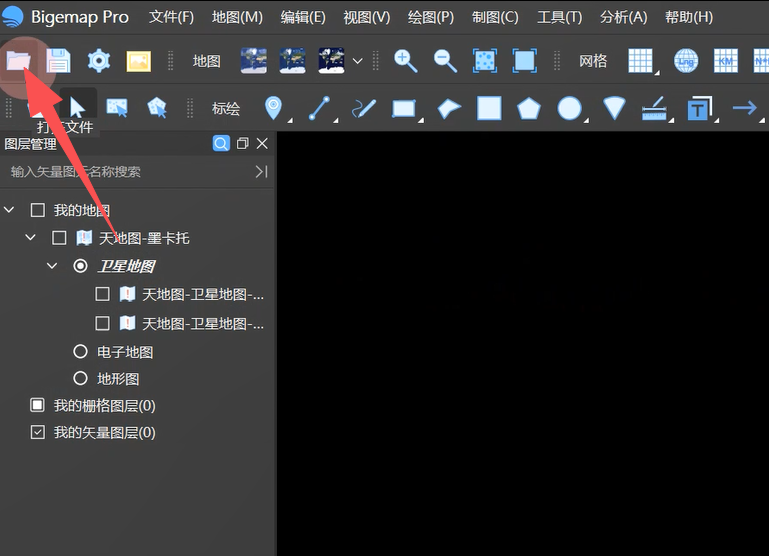769x556 pixels.
Task: Toggle 我的栅格图层(0) checkbox
Action: (x=38, y=405)
